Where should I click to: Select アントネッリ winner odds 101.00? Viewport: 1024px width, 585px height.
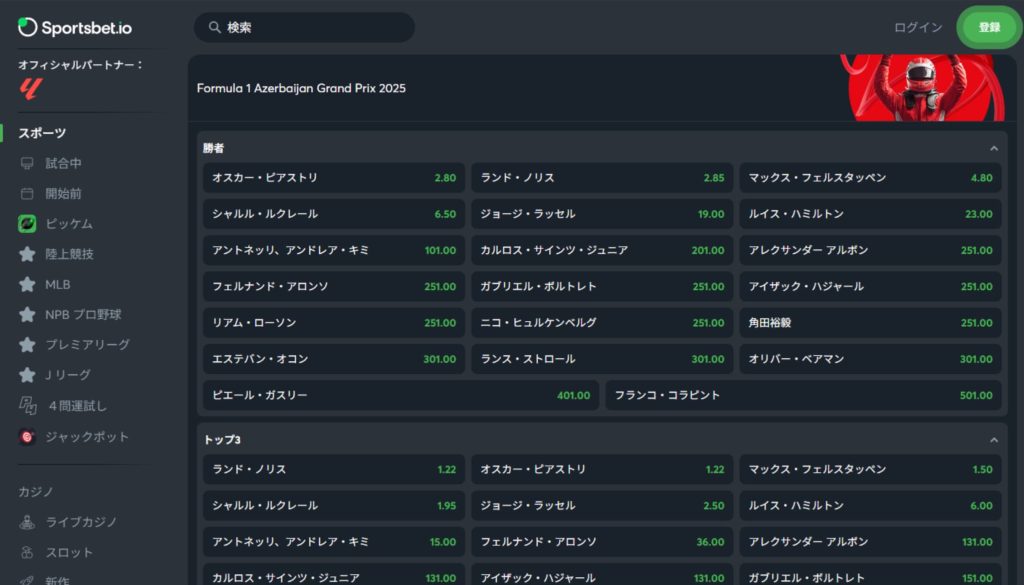coord(334,250)
